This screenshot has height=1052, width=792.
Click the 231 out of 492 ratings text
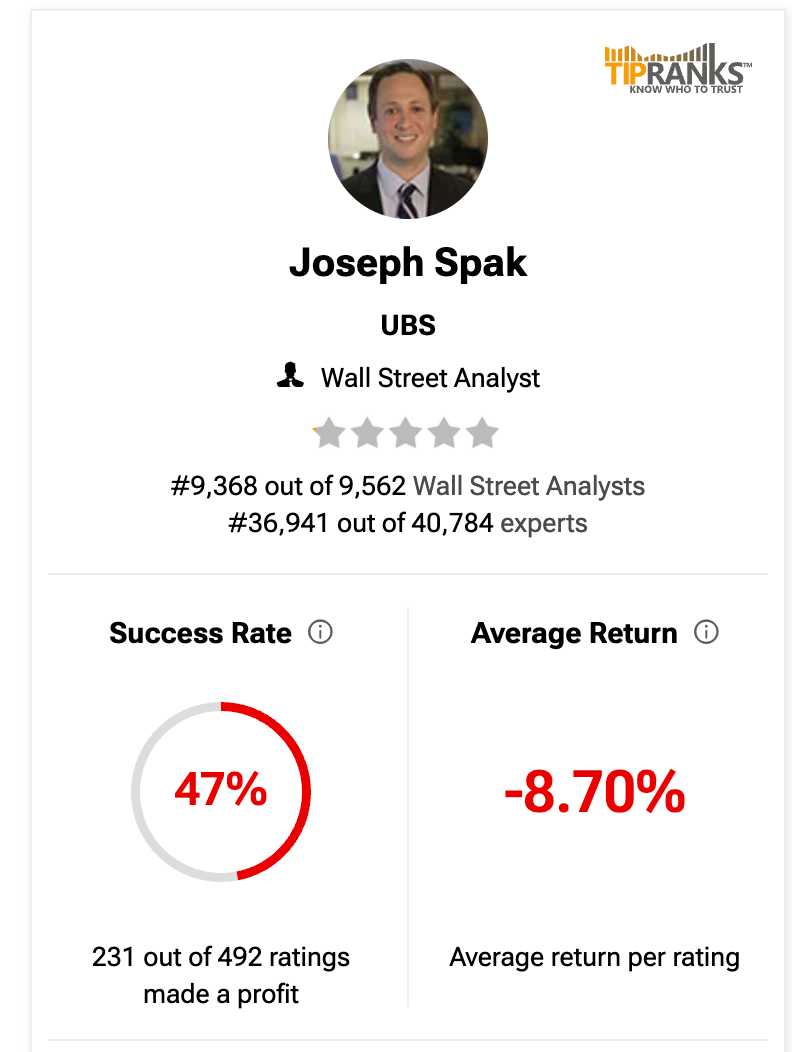click(221, 957)
